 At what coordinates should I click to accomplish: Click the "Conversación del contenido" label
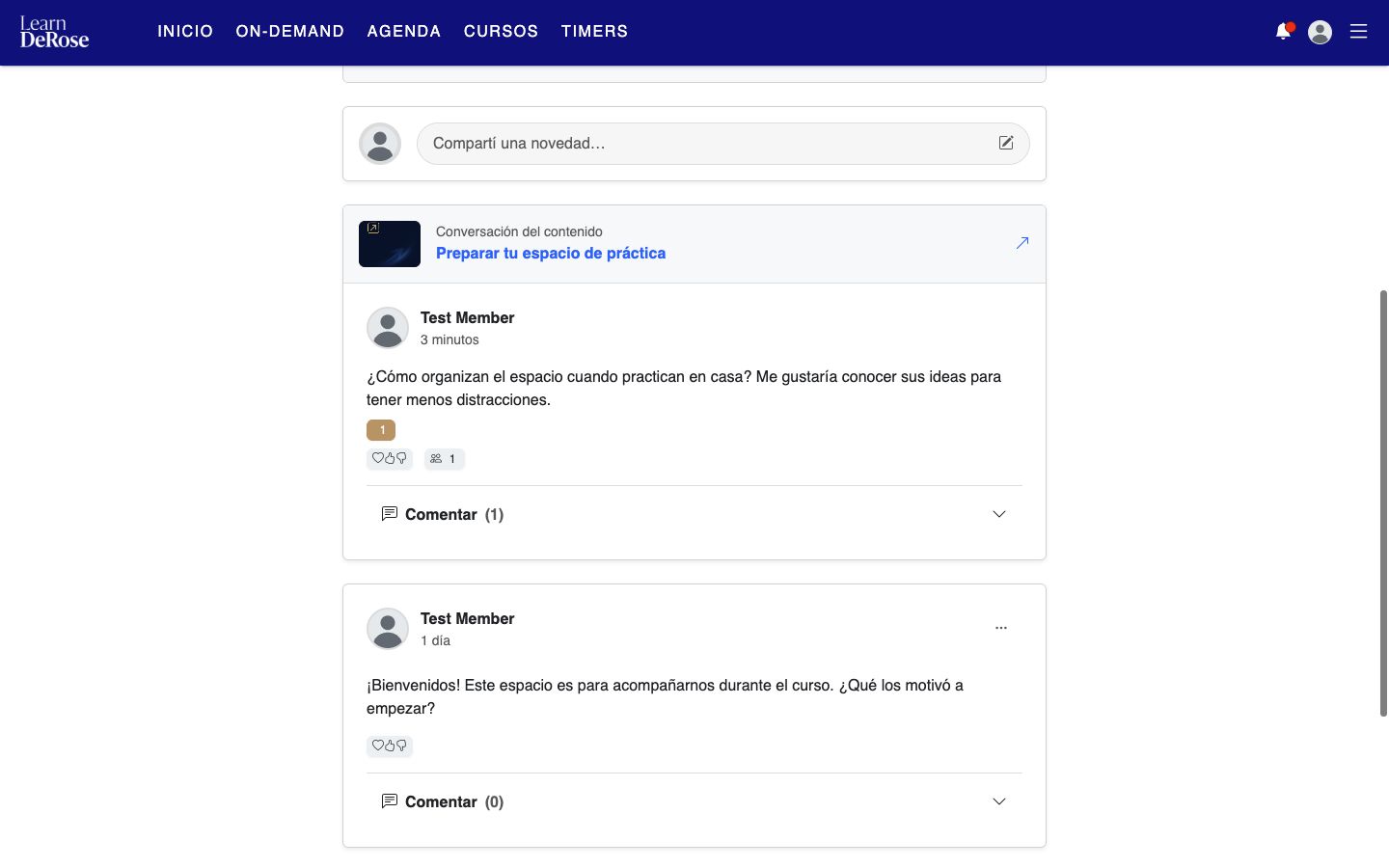[x=519, y=231]
